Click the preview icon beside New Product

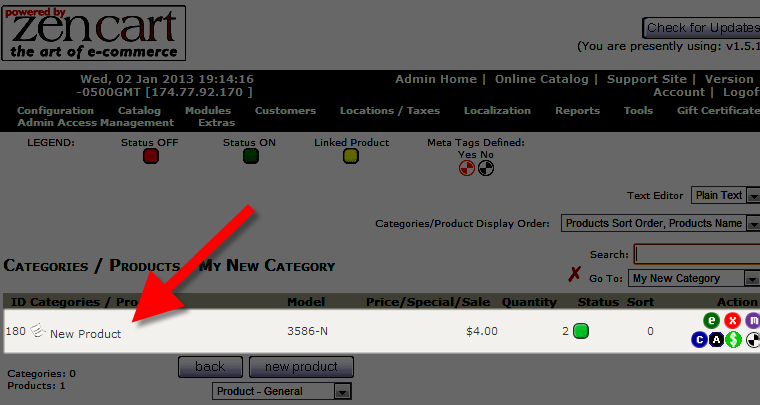39,331
